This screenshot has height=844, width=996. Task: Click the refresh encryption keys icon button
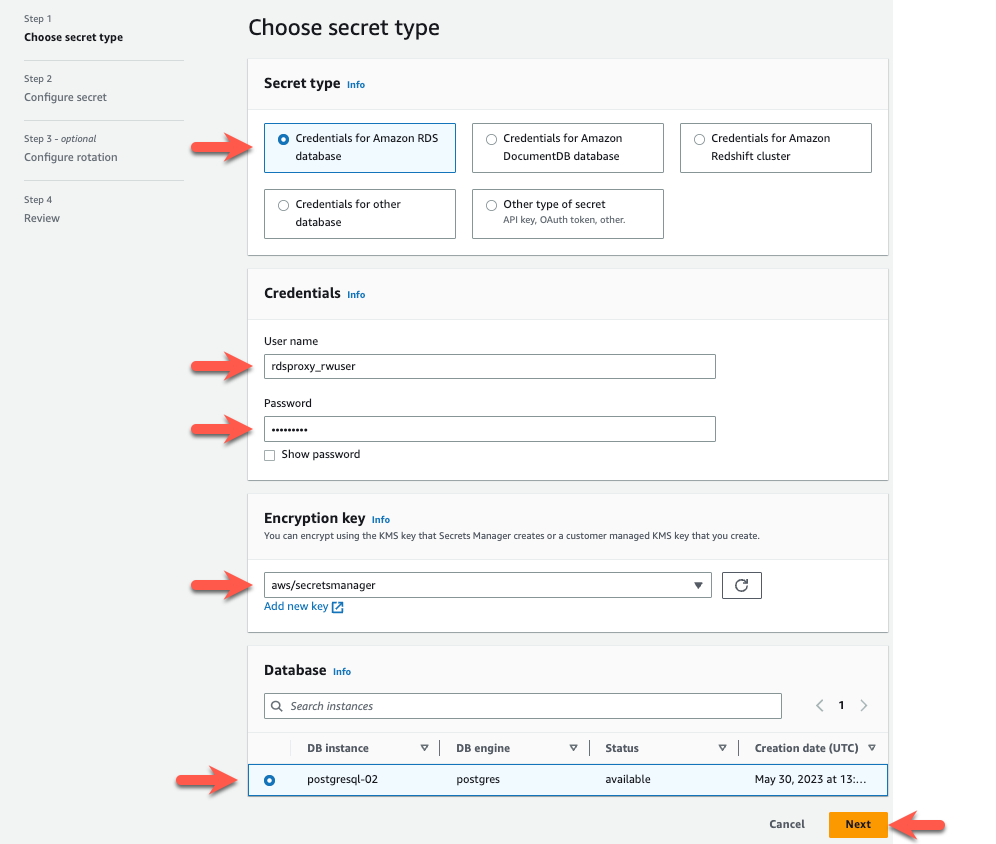(741, 585)
